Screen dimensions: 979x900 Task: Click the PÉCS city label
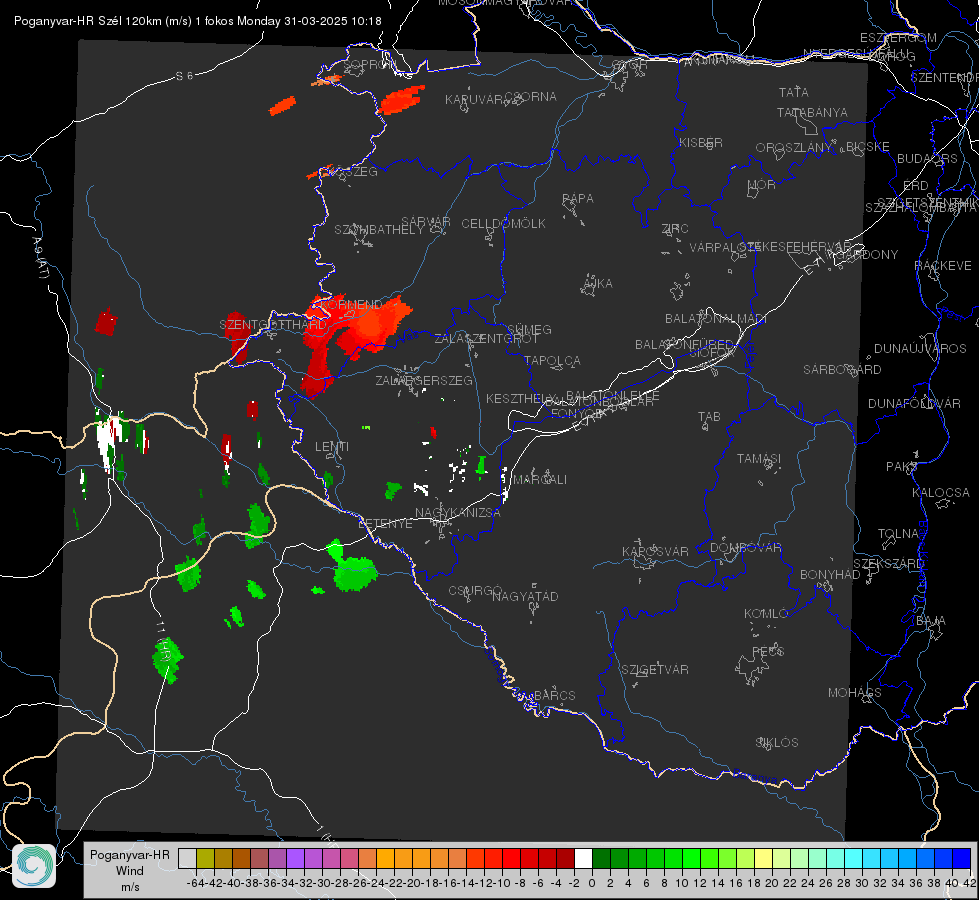767,651
